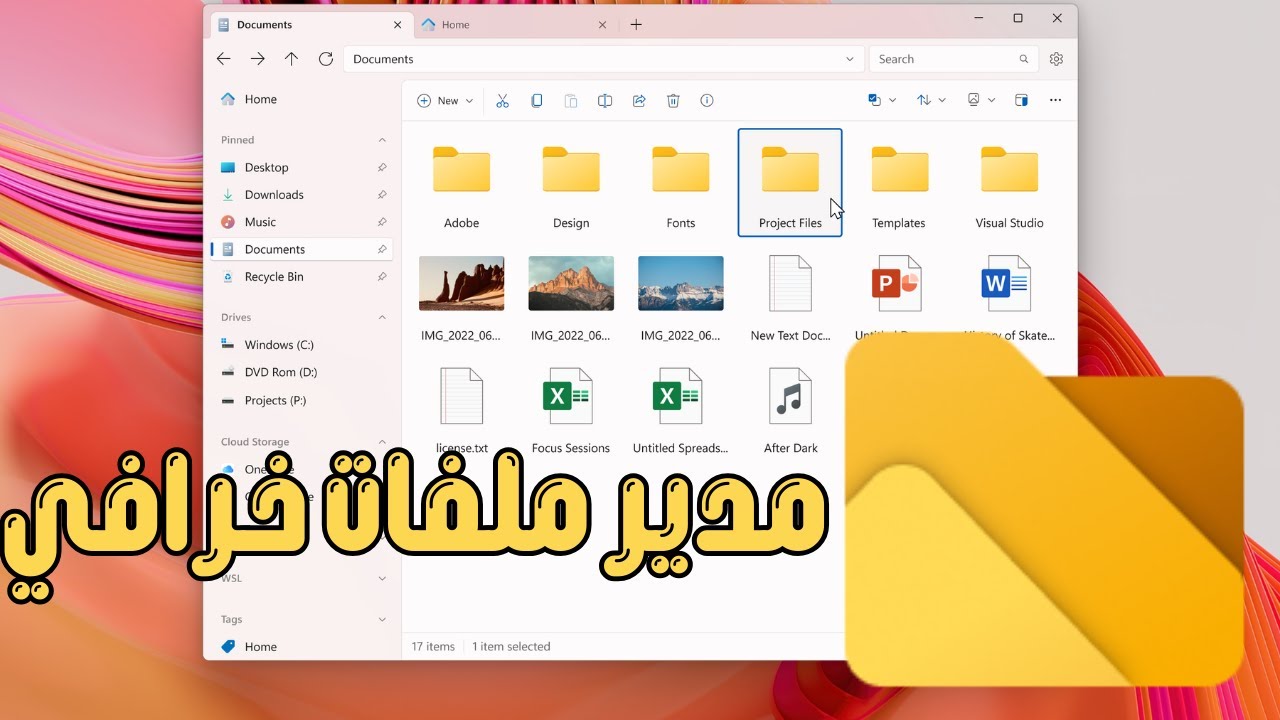Open Recycle Bin in the sidebar
The width and height of the screenshot is (1280, 720).
302,277
